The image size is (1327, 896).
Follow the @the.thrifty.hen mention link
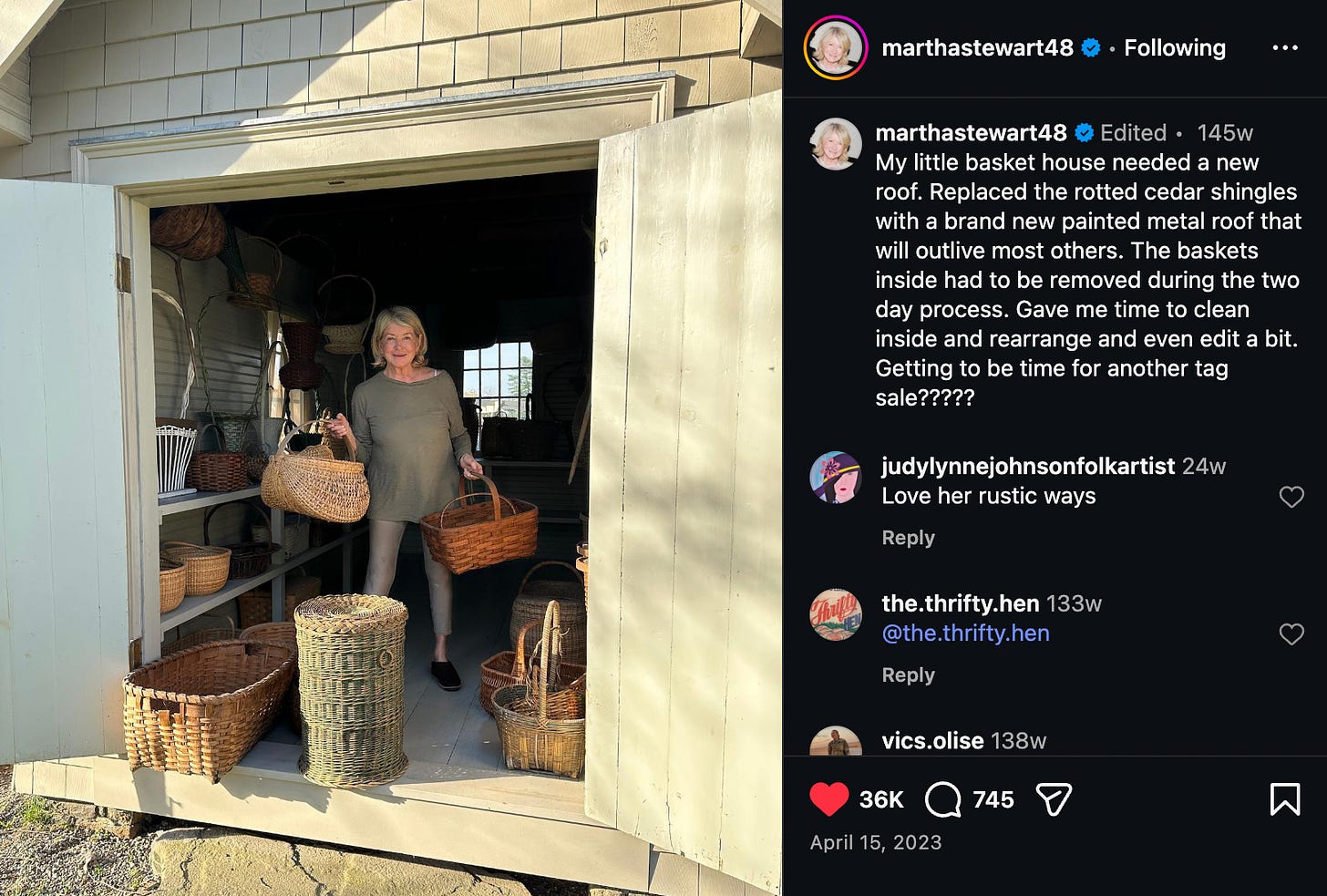965,633
